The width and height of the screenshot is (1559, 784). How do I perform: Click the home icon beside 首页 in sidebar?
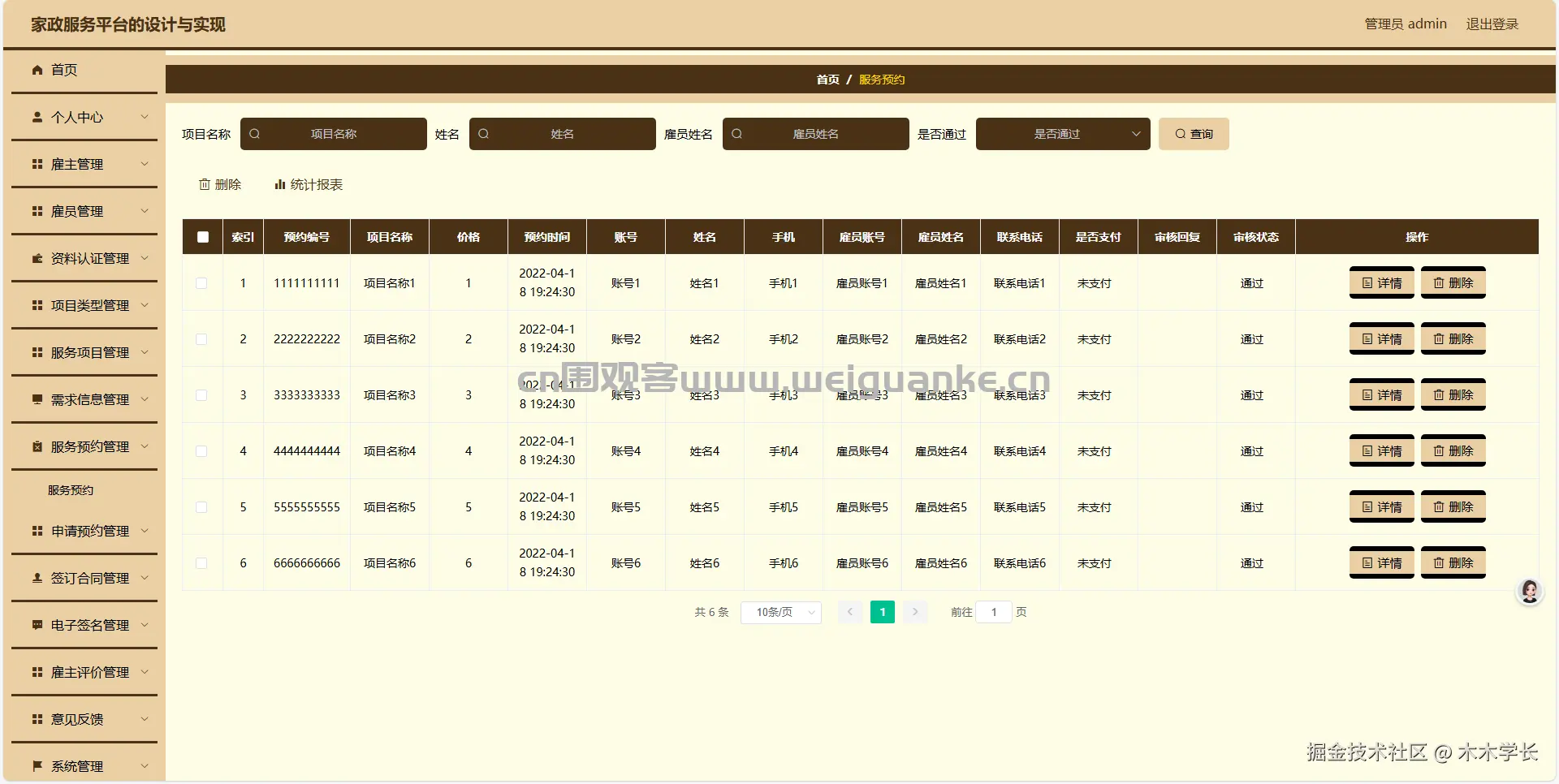coord(37,70)
